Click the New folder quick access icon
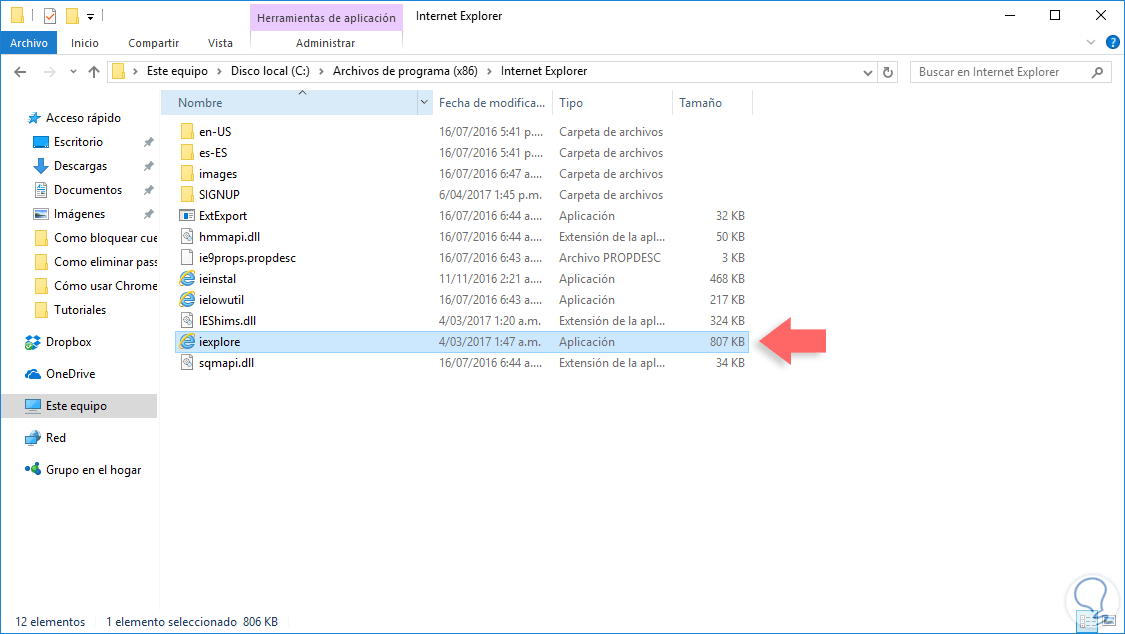This screenshot has width=1125, height=634. tap(72, 15)
